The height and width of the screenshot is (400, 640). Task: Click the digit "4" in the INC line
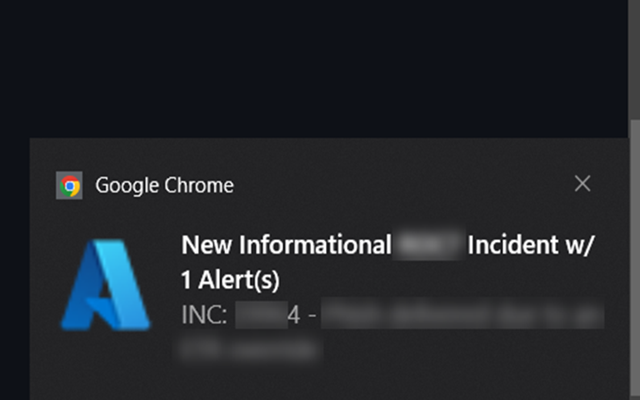(294, 315)
